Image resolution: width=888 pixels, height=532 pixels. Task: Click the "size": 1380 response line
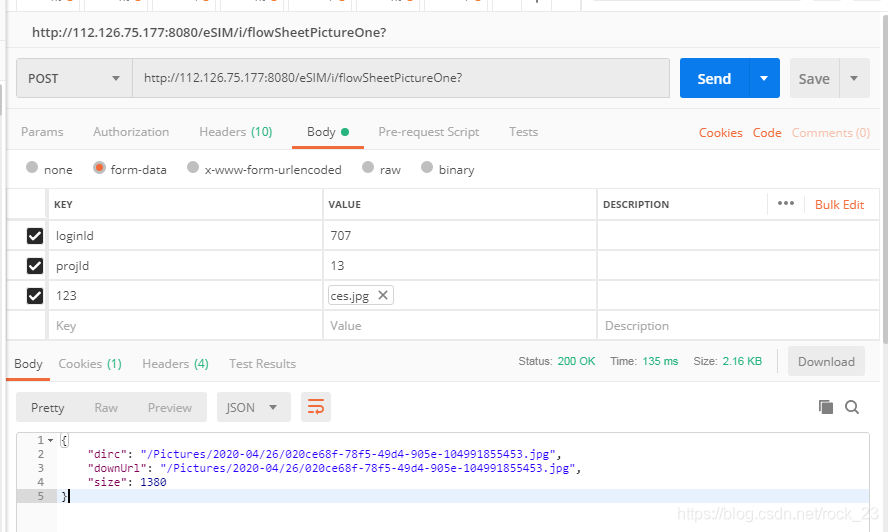127,482
